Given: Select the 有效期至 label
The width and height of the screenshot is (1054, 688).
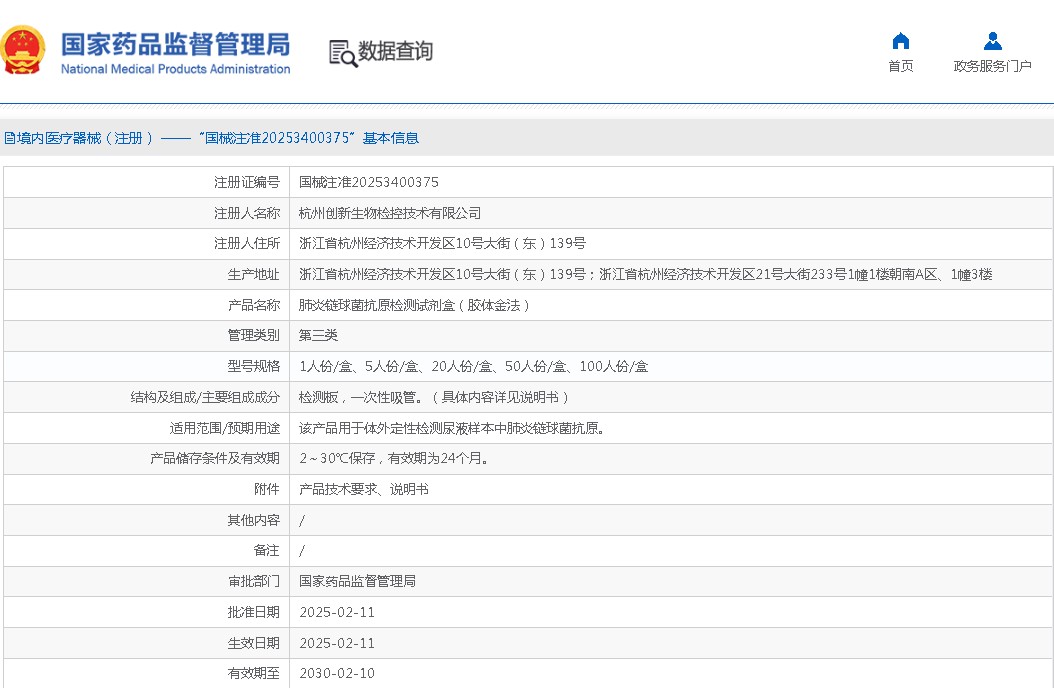Looking at the screenshot, I should tap(253, 673).
